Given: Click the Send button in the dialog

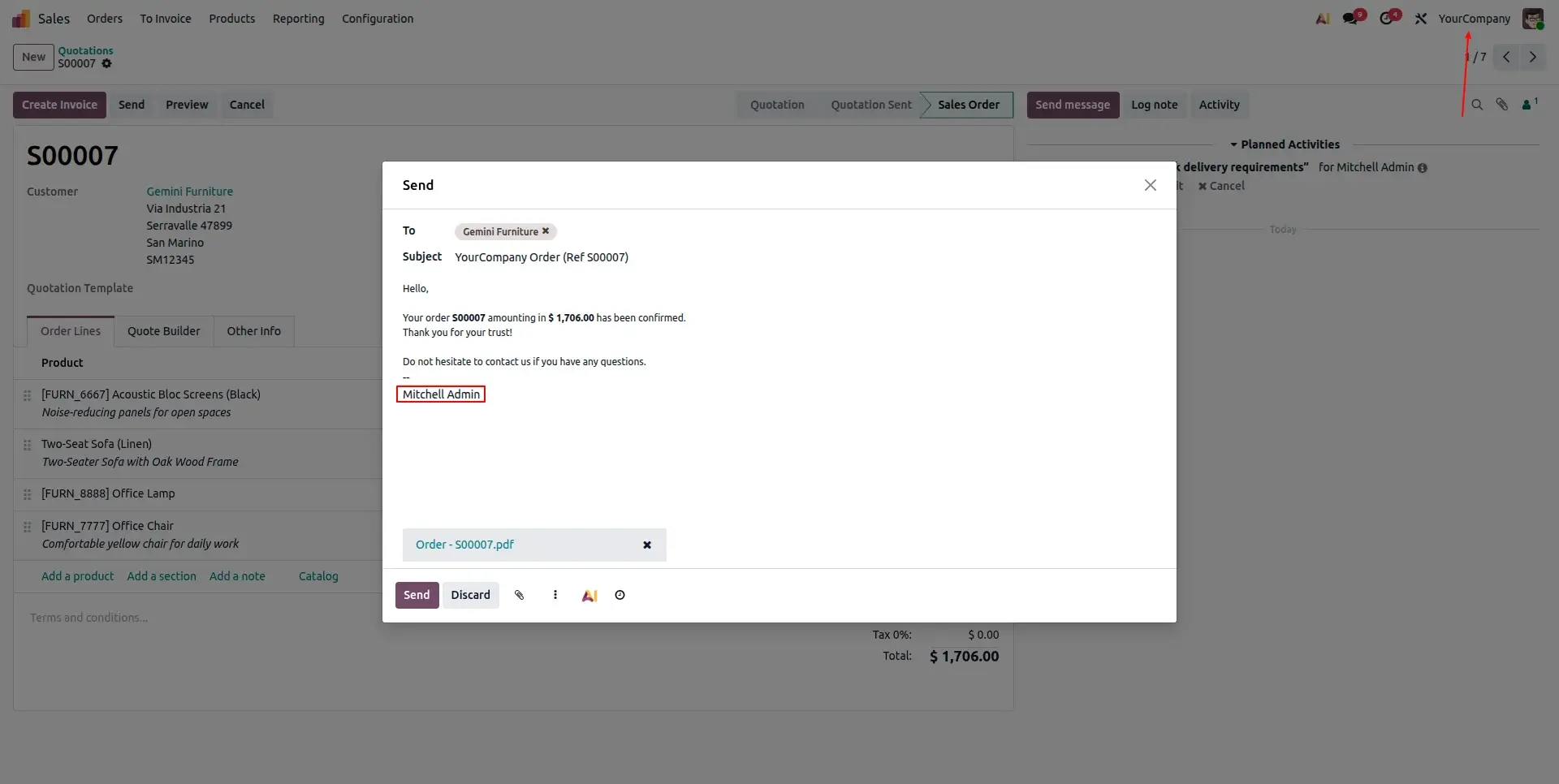Looking at the screenshot, I should pos(417,595).
